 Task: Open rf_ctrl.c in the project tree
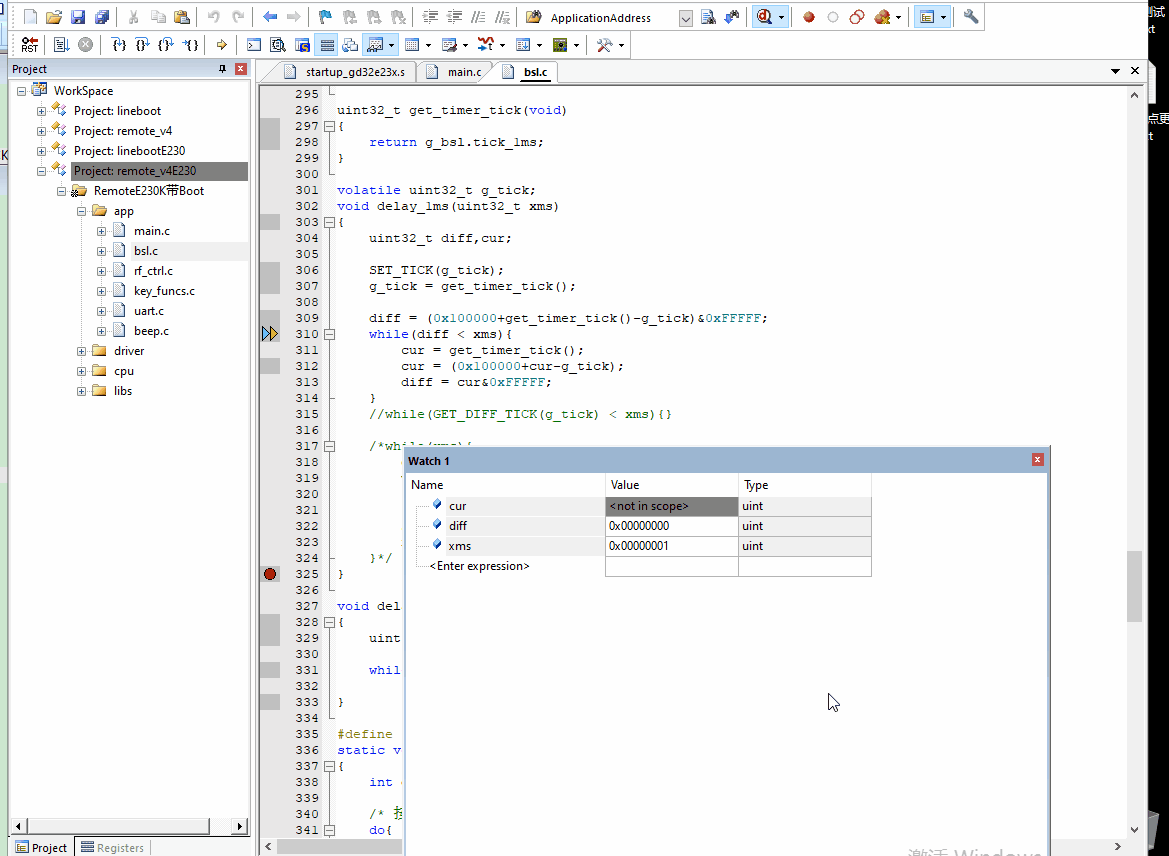point(153,271)
